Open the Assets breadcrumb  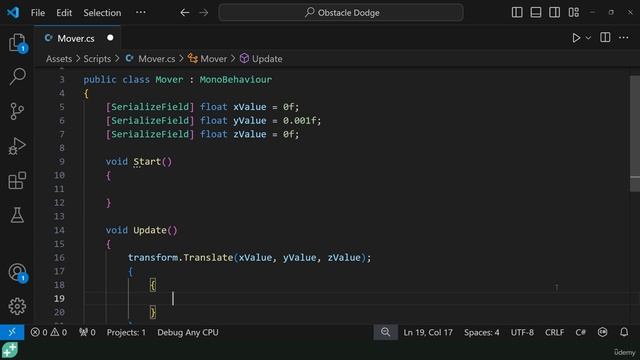pos(59,59)
